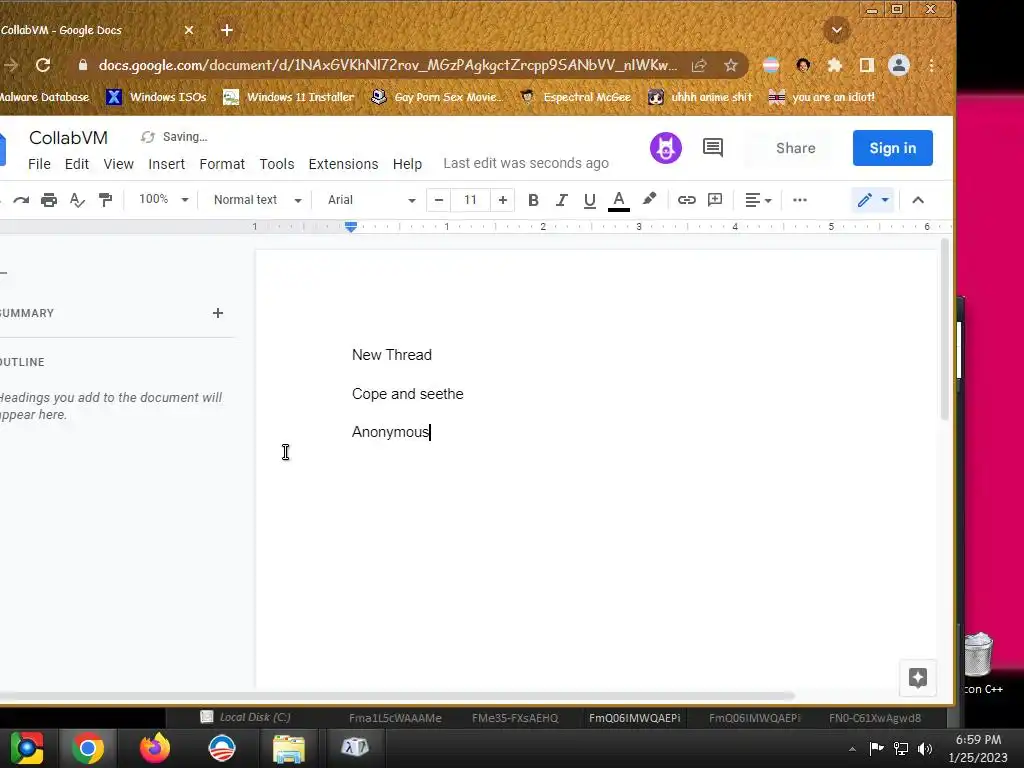
Task: Open the Chrome three-dot menu
Action: tap(931, 65)
